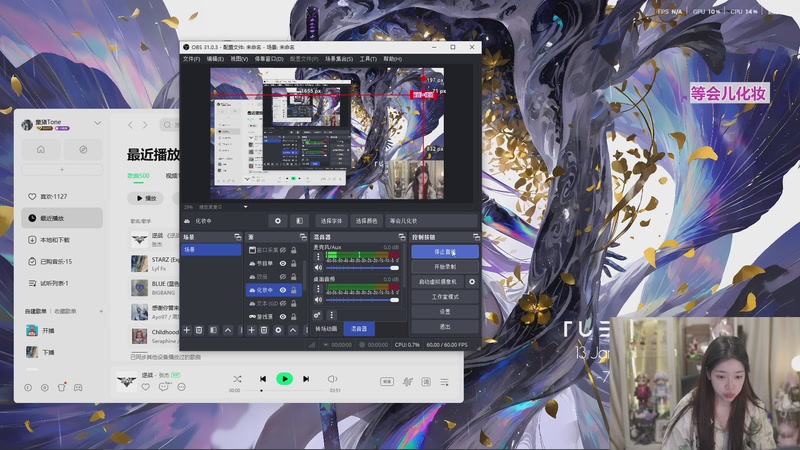The width and height of the screenshot is (800, 450).
Task: Open lyrics view button in music player
Action: coord(426,382)
